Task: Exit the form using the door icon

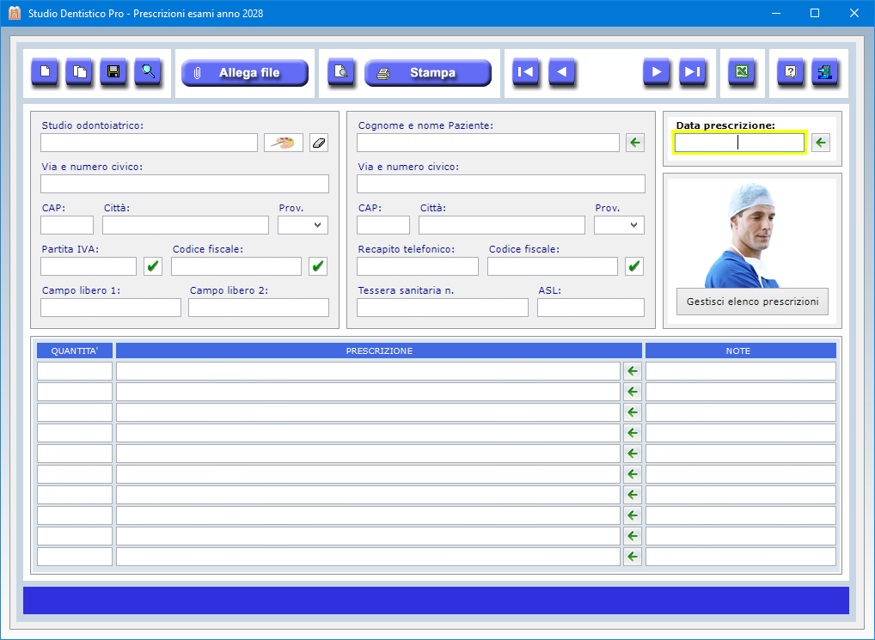Action: 825,72
